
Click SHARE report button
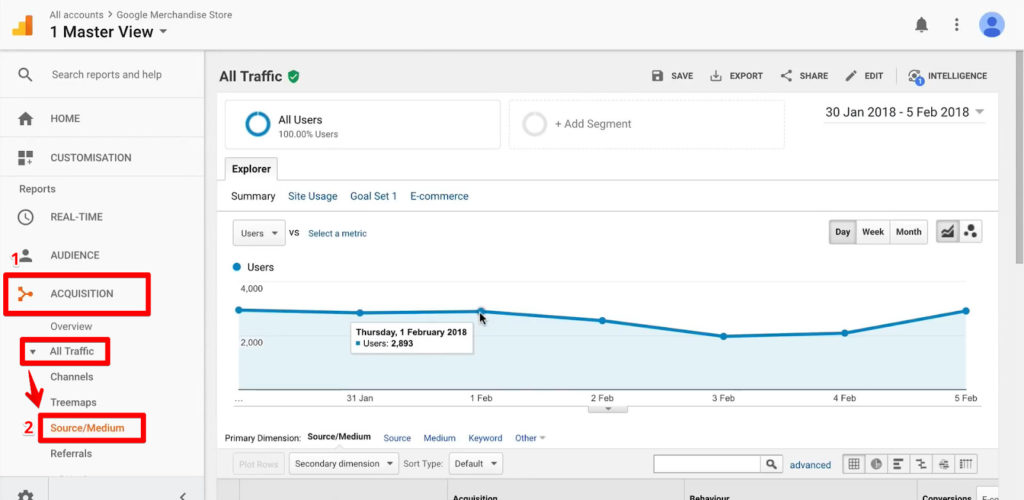coord(804,76)
